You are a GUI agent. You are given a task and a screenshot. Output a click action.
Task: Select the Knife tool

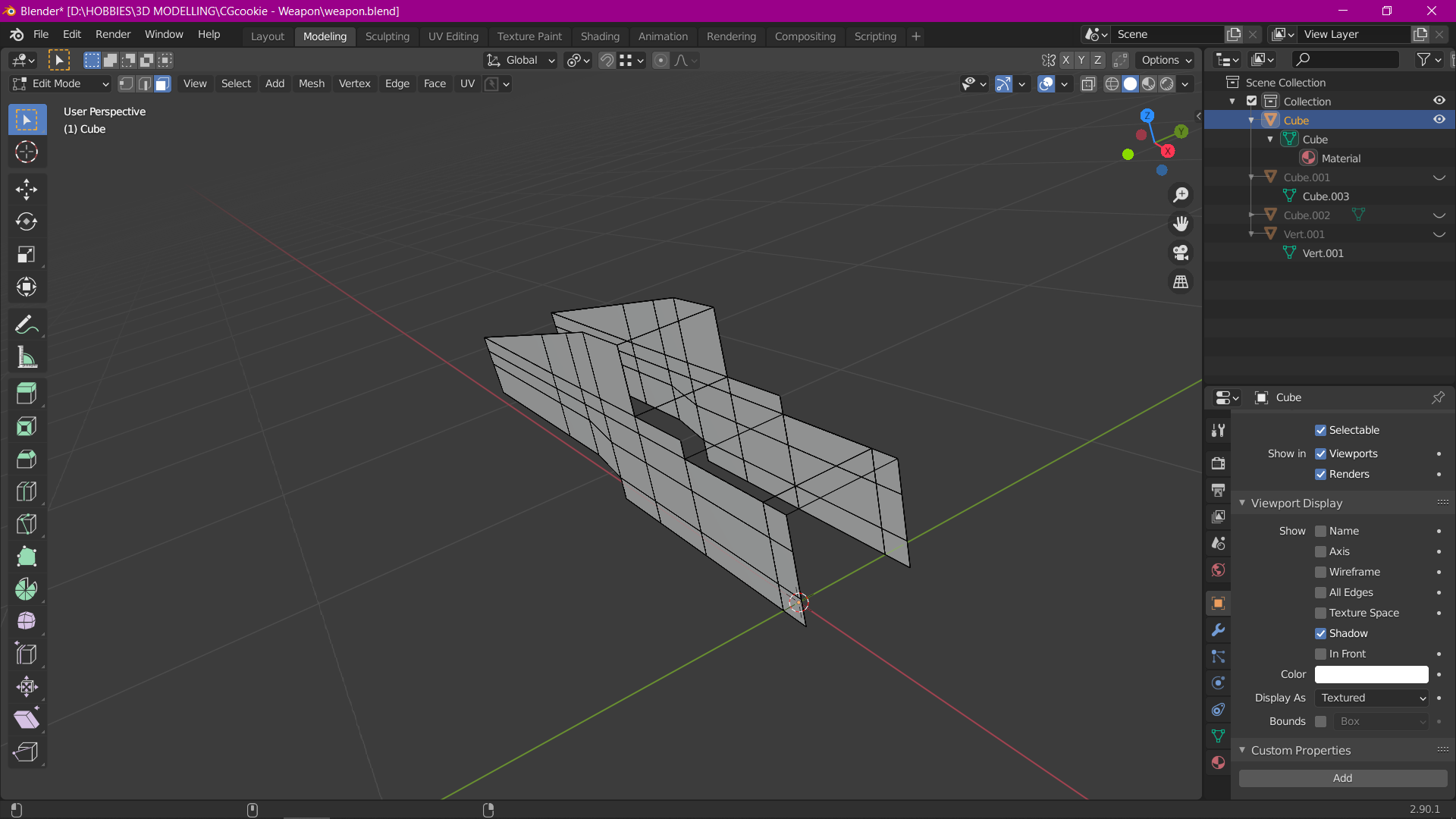(x=27, y=524)
